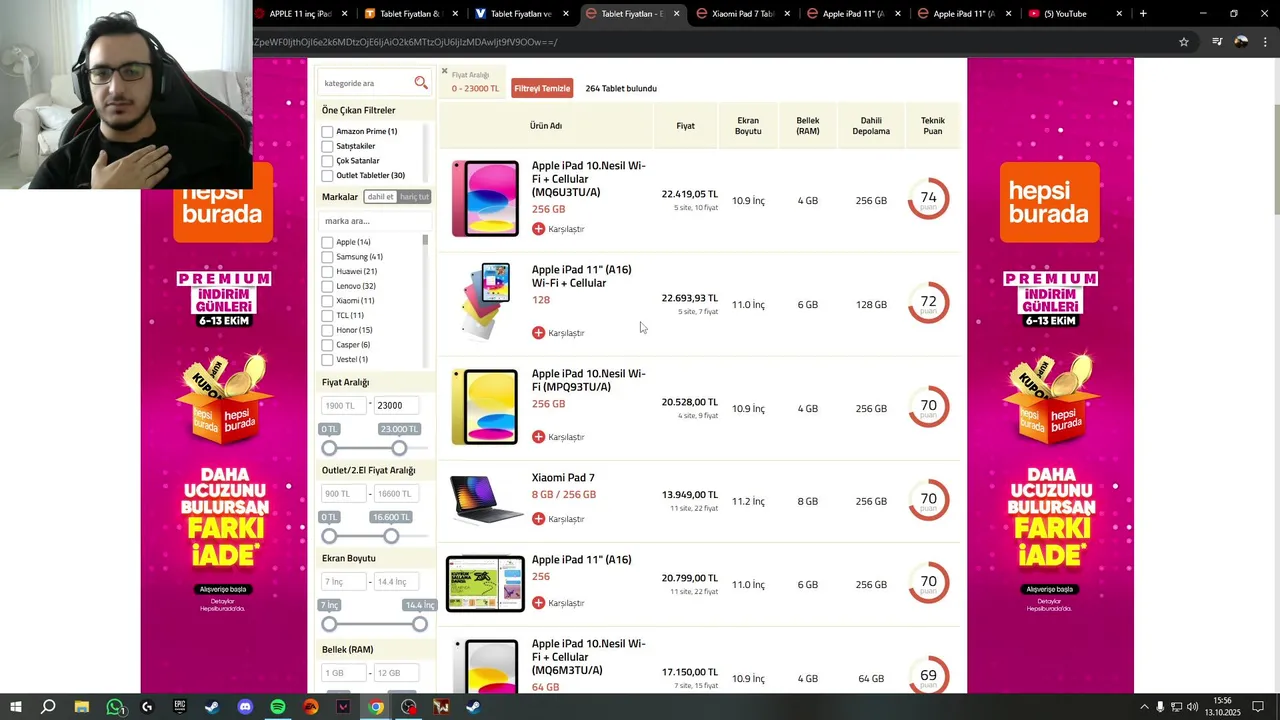Open Apple iPad 10.Nesil MPQ93TU/A link
The width and height of the screenshot is (1280, 720).
(588, 380)
